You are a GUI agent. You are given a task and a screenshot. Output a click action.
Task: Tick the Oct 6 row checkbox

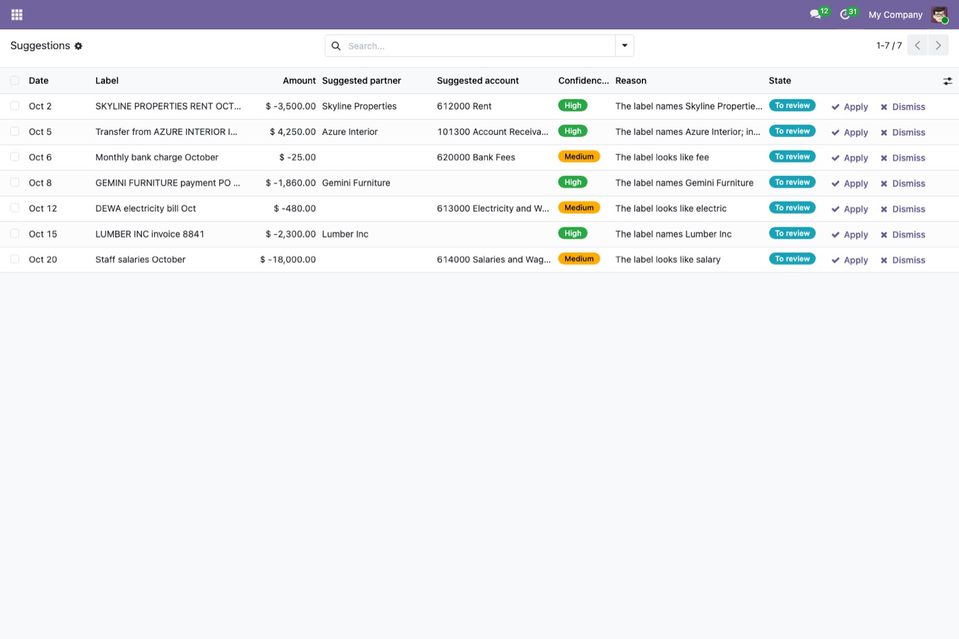click(15, 157)
